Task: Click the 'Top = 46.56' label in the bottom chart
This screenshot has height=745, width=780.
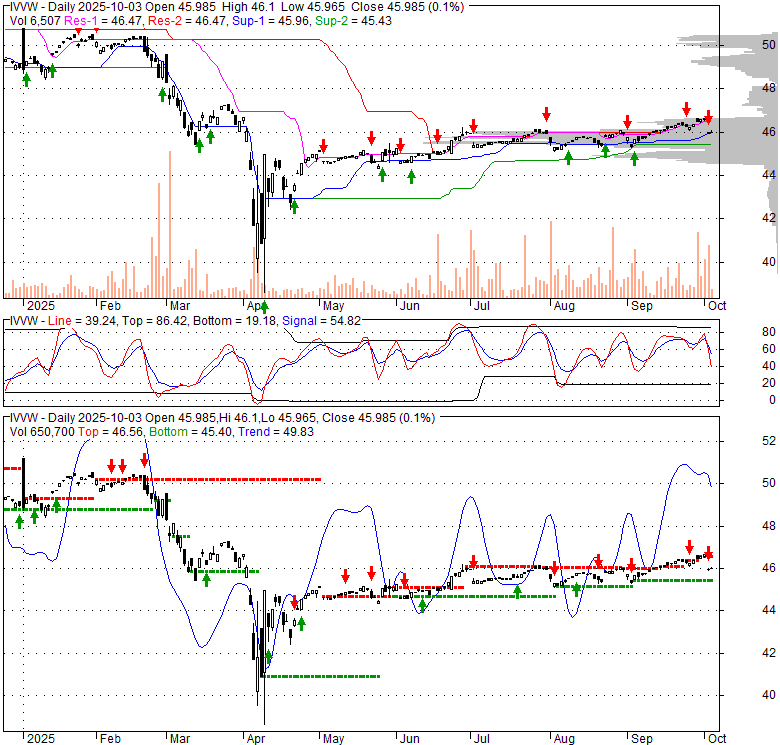Action: pyautogui.click(x=110, y=432)
